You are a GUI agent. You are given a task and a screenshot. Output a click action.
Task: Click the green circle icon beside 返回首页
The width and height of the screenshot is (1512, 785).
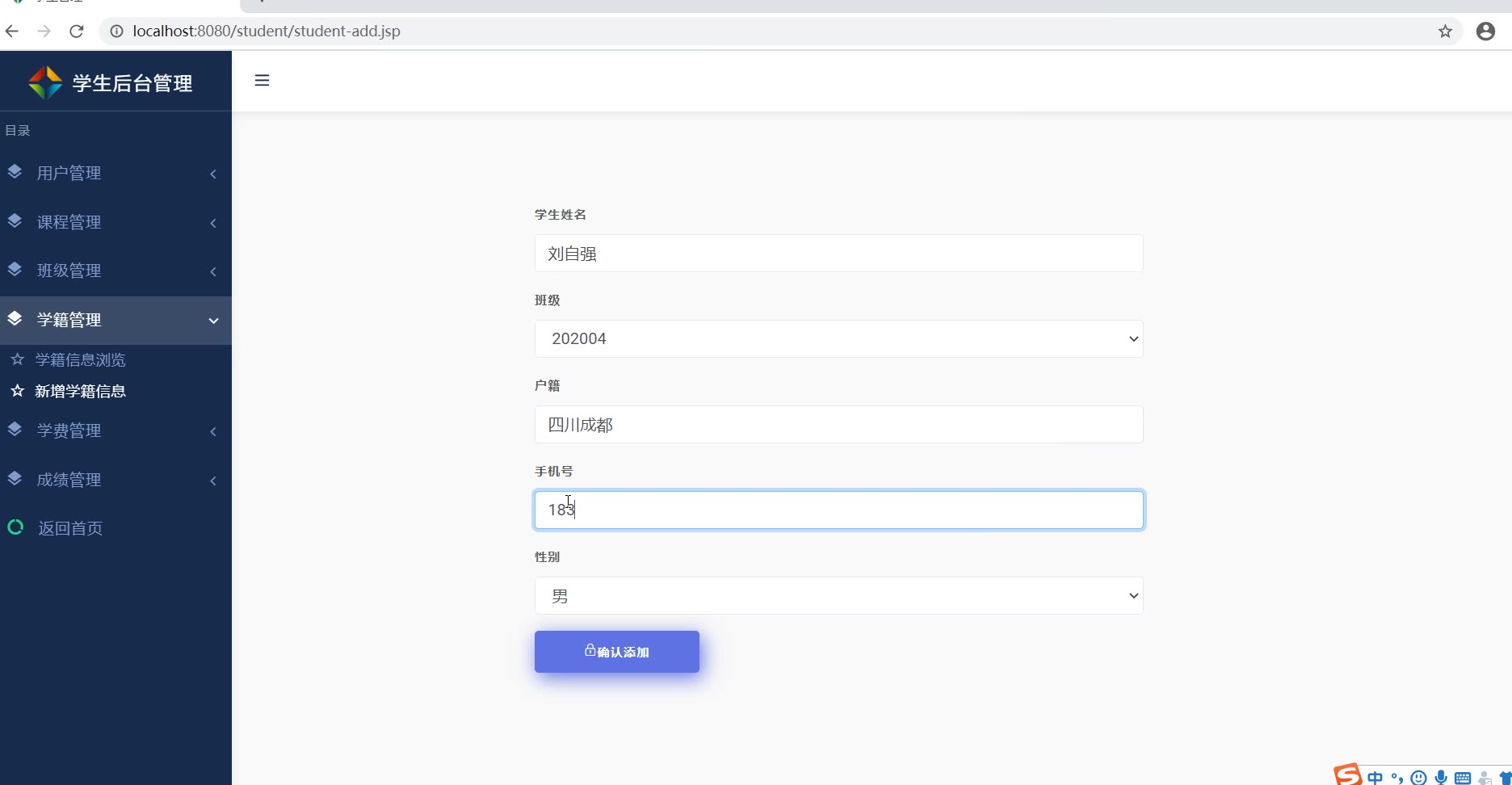(15, 527)
